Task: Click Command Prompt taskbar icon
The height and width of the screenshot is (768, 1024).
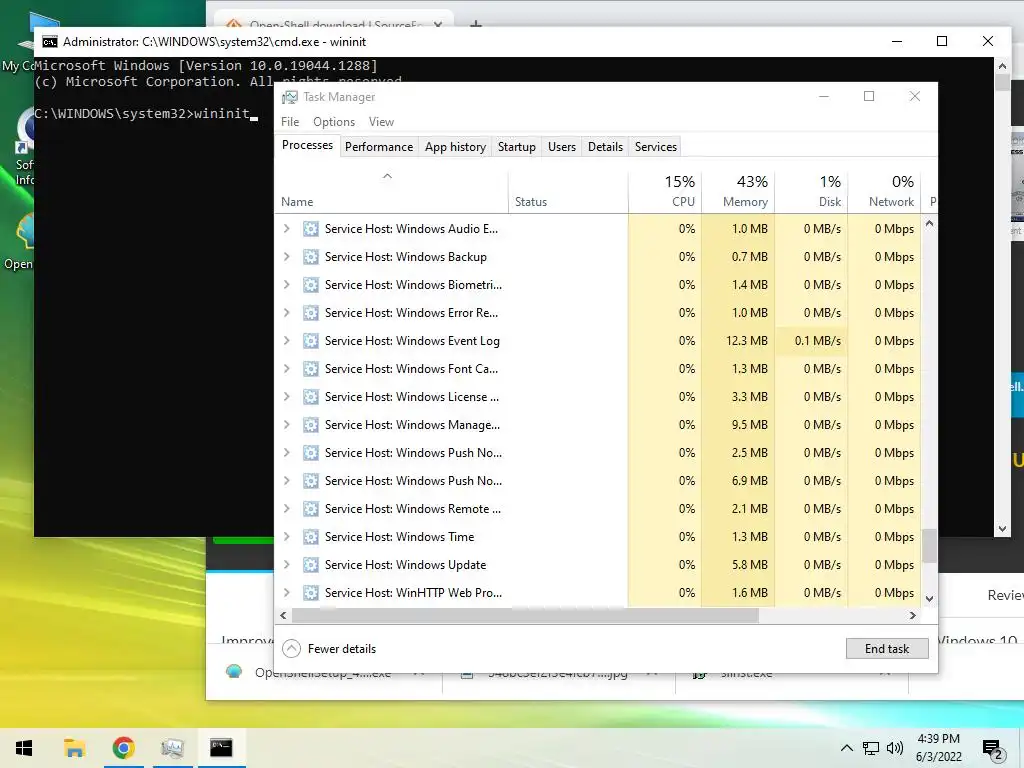Action: pos(221,748)
